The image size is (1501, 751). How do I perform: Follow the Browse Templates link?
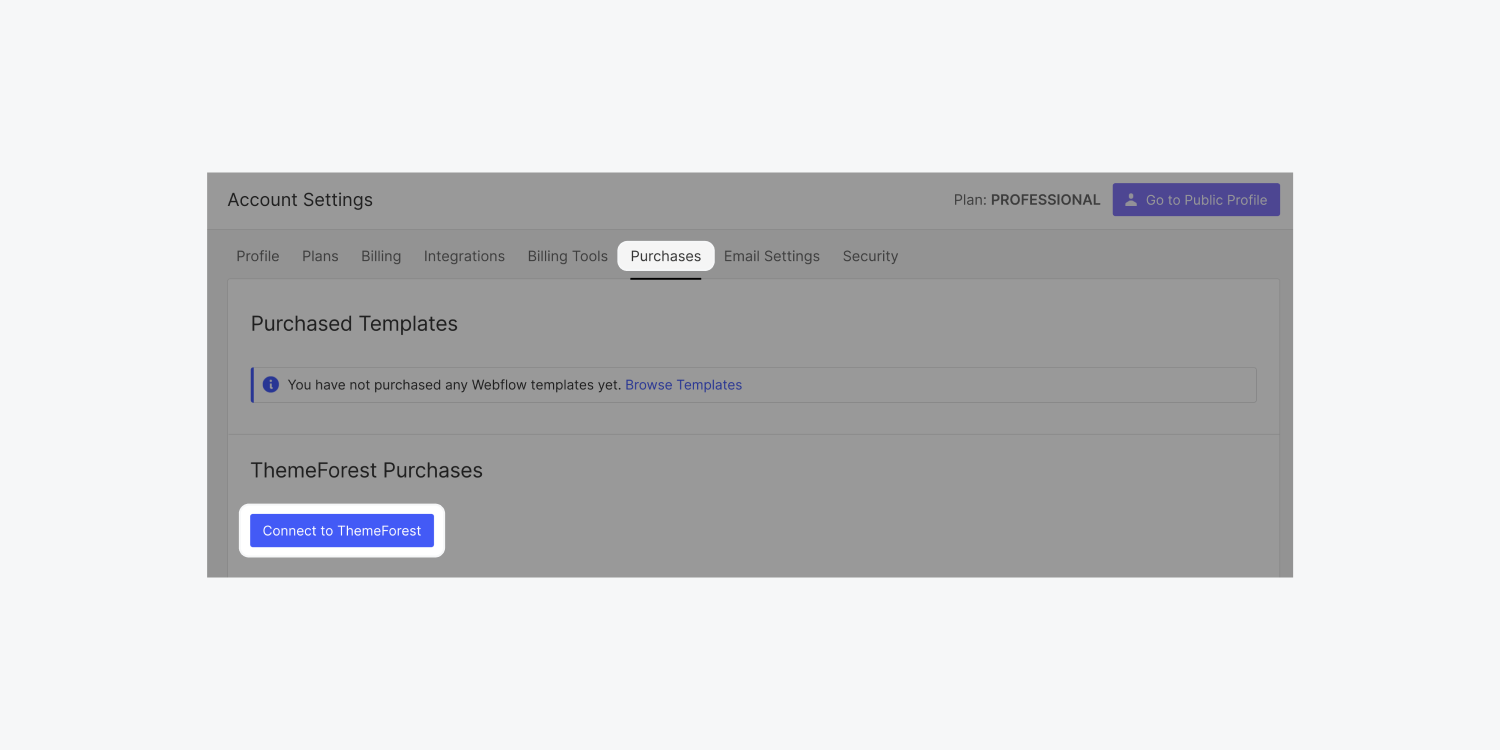(683, 385)
